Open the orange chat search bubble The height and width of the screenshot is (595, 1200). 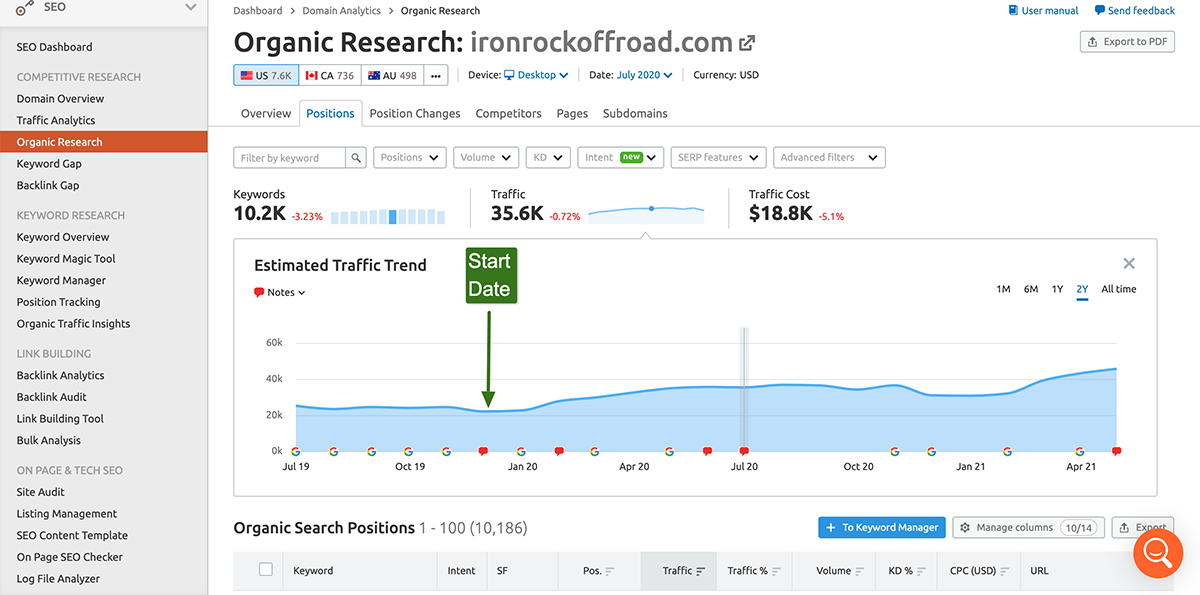(1158, 552)
